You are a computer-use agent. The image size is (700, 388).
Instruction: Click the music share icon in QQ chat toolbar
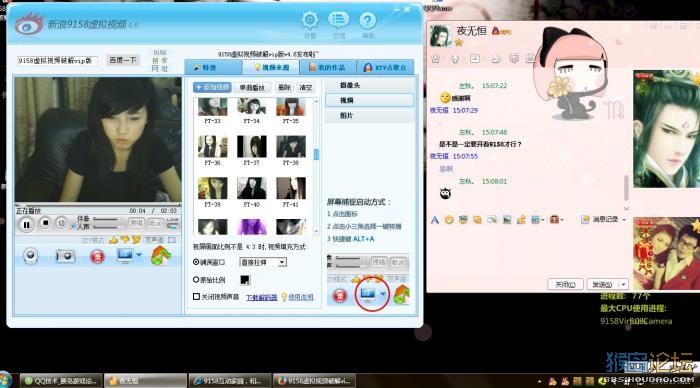pyautogui.click(x=521, y=220)
